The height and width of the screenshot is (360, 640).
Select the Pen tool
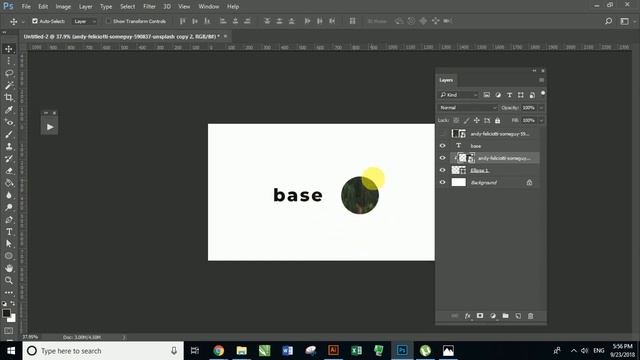[9, 220]
